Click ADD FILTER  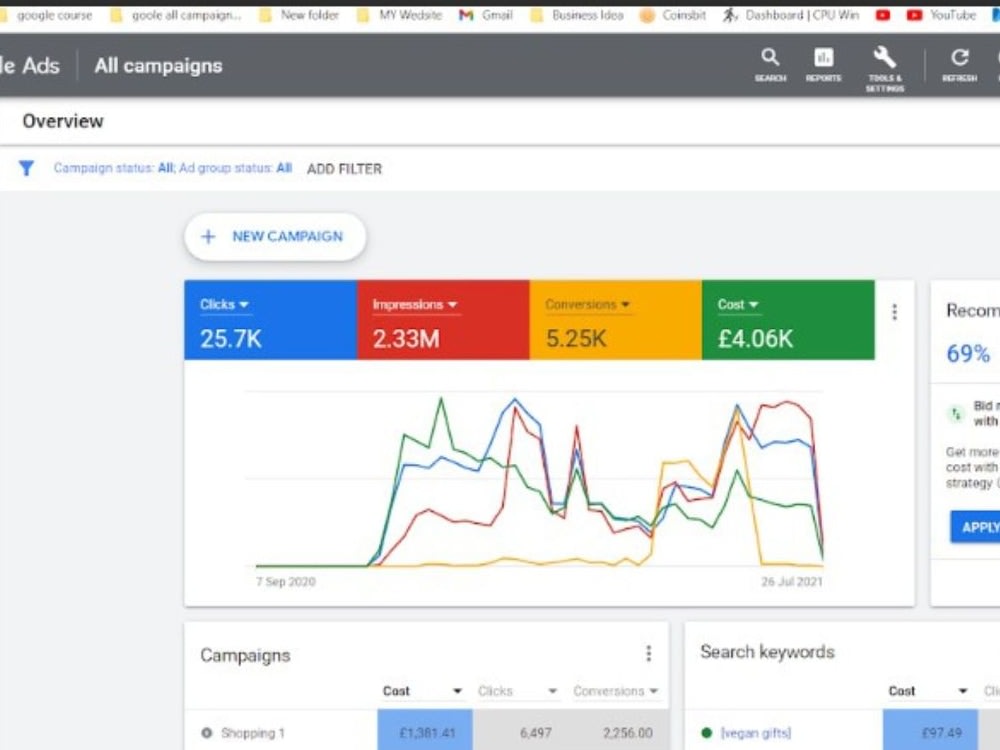tap(344, 169)
